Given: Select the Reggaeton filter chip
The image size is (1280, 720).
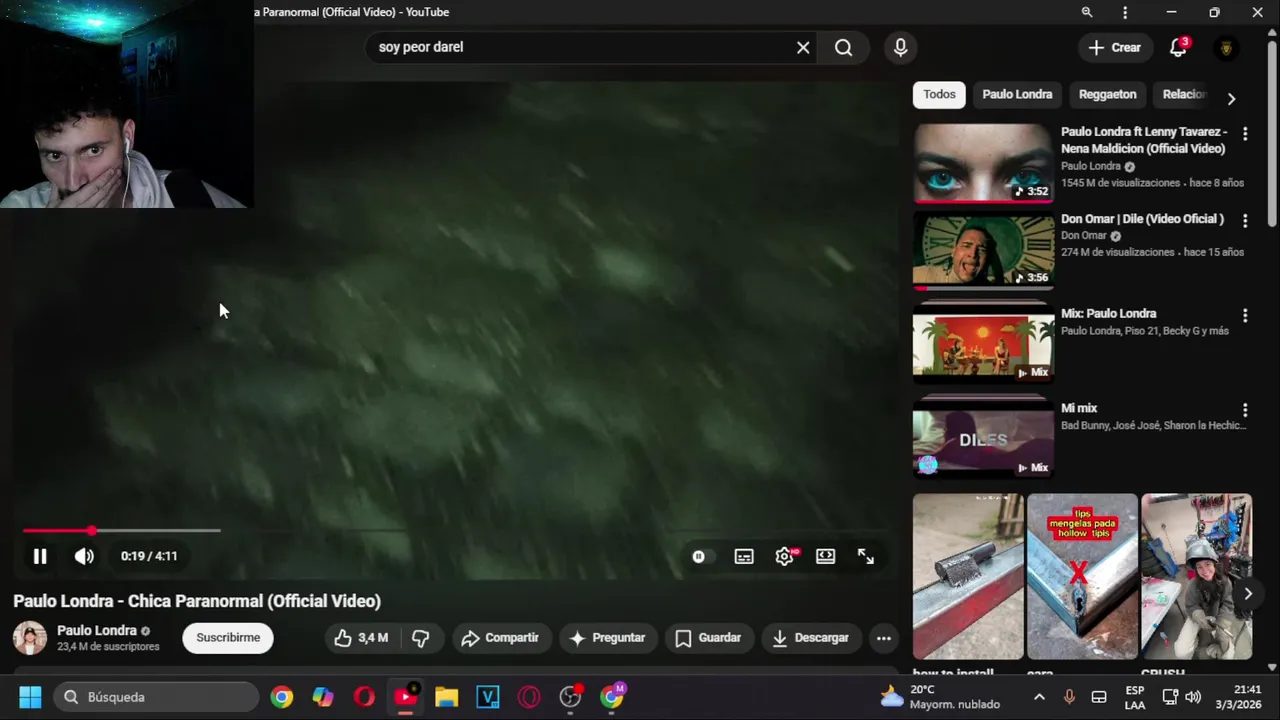Looking at the screenshot, I should [1107, 94].
